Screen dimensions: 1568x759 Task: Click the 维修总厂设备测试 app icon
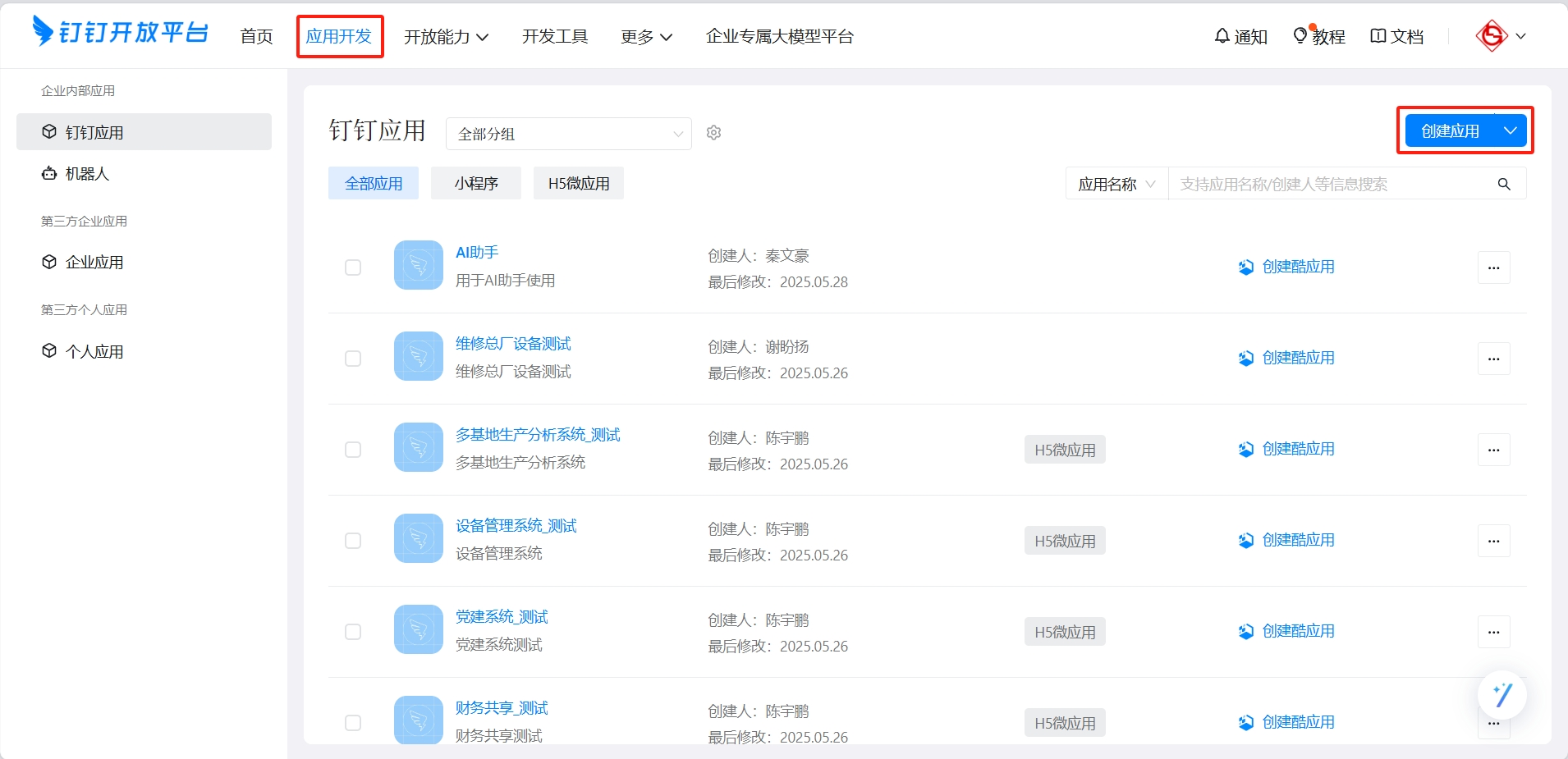point(419,356)
